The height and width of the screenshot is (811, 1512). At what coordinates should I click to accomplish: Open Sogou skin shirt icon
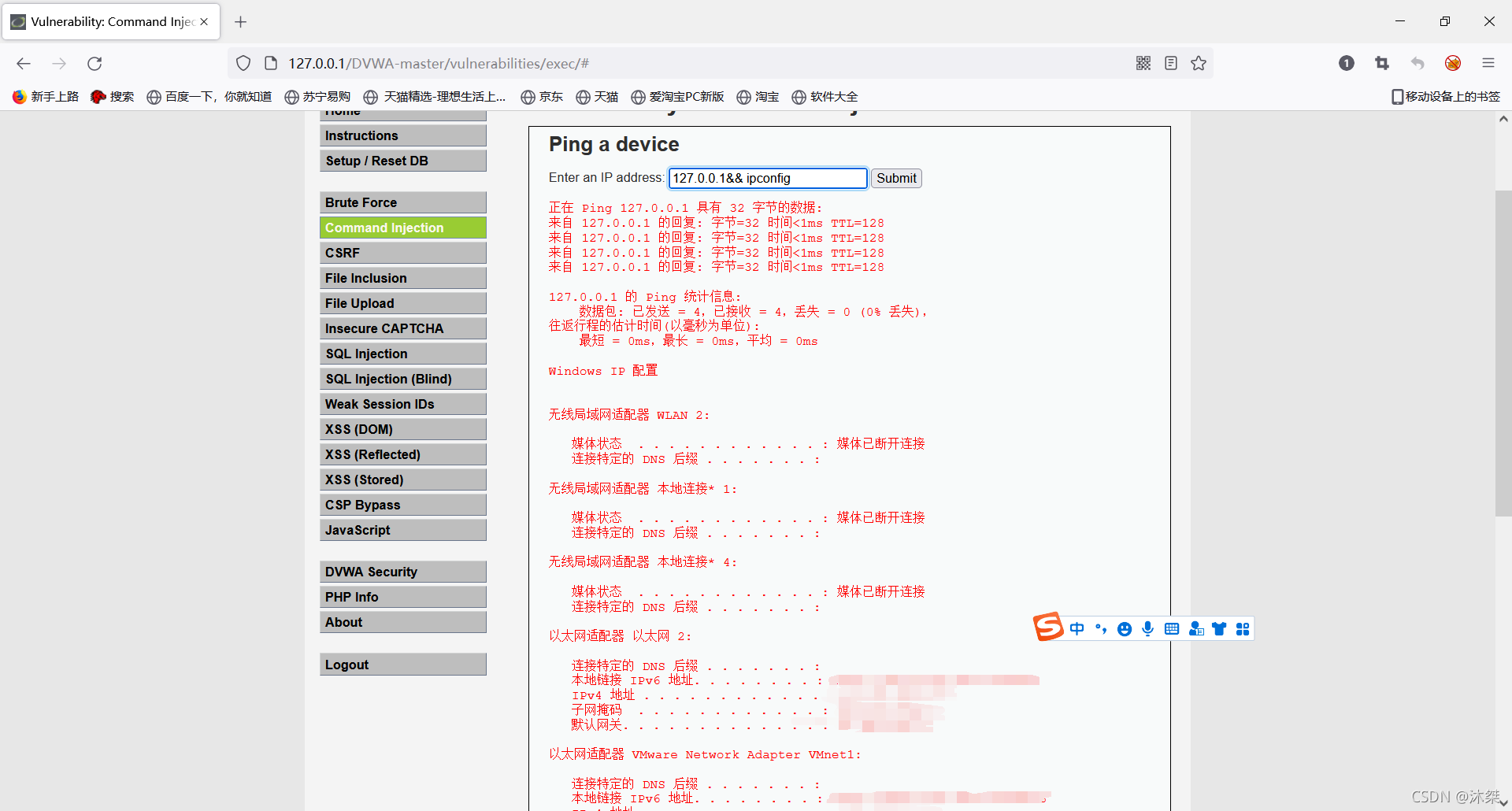point(1219,628)
